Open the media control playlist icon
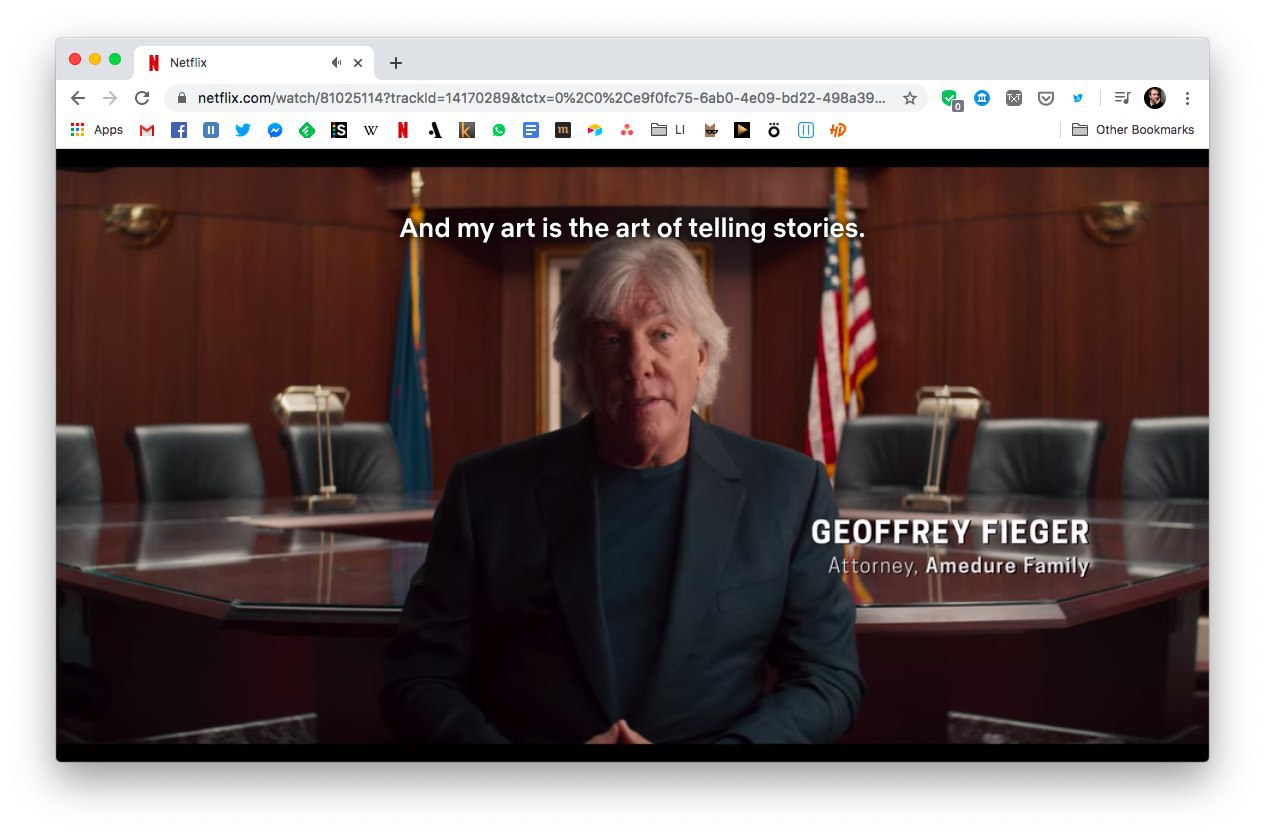1265x836 pixels. [1123, 98]
